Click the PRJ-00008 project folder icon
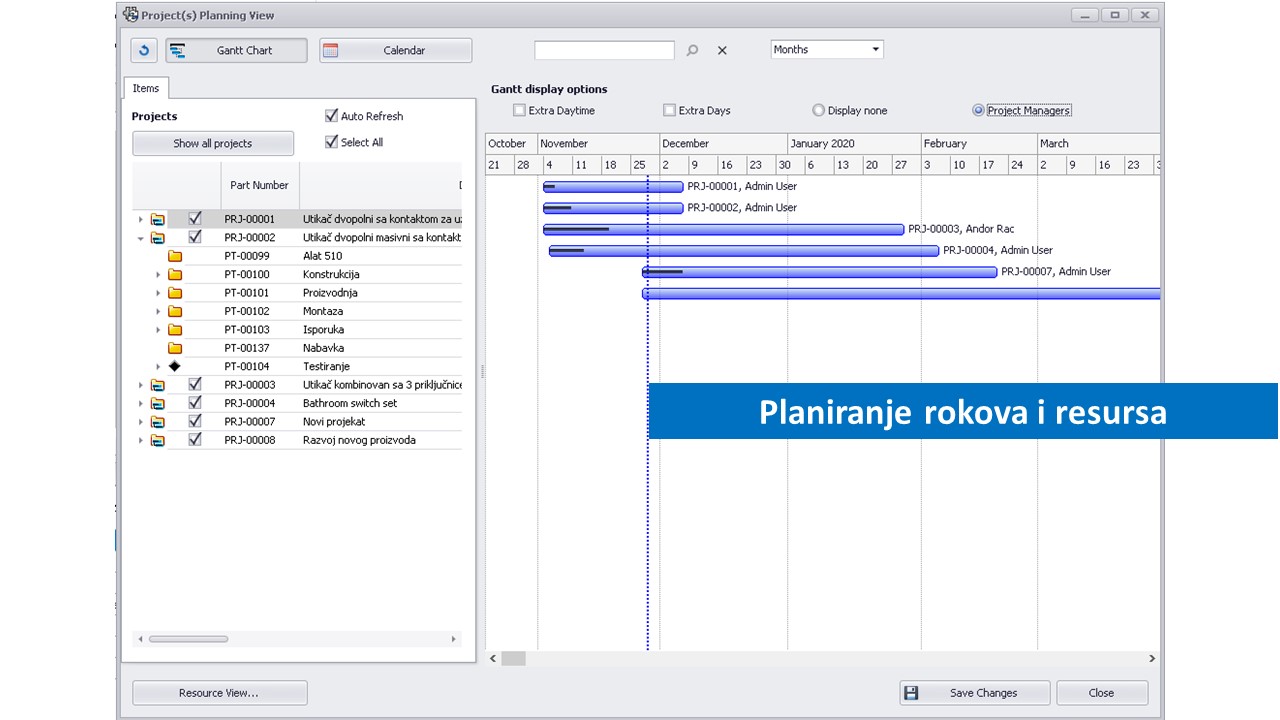 pos(158,440)
